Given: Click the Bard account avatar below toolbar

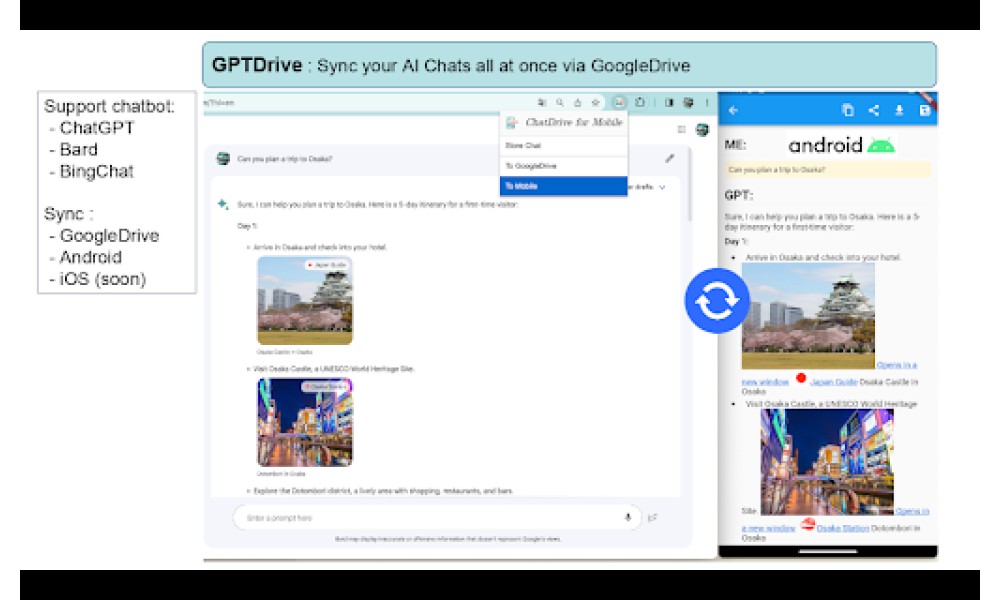Looking at the screenshot, I should [x=702, y=129].
